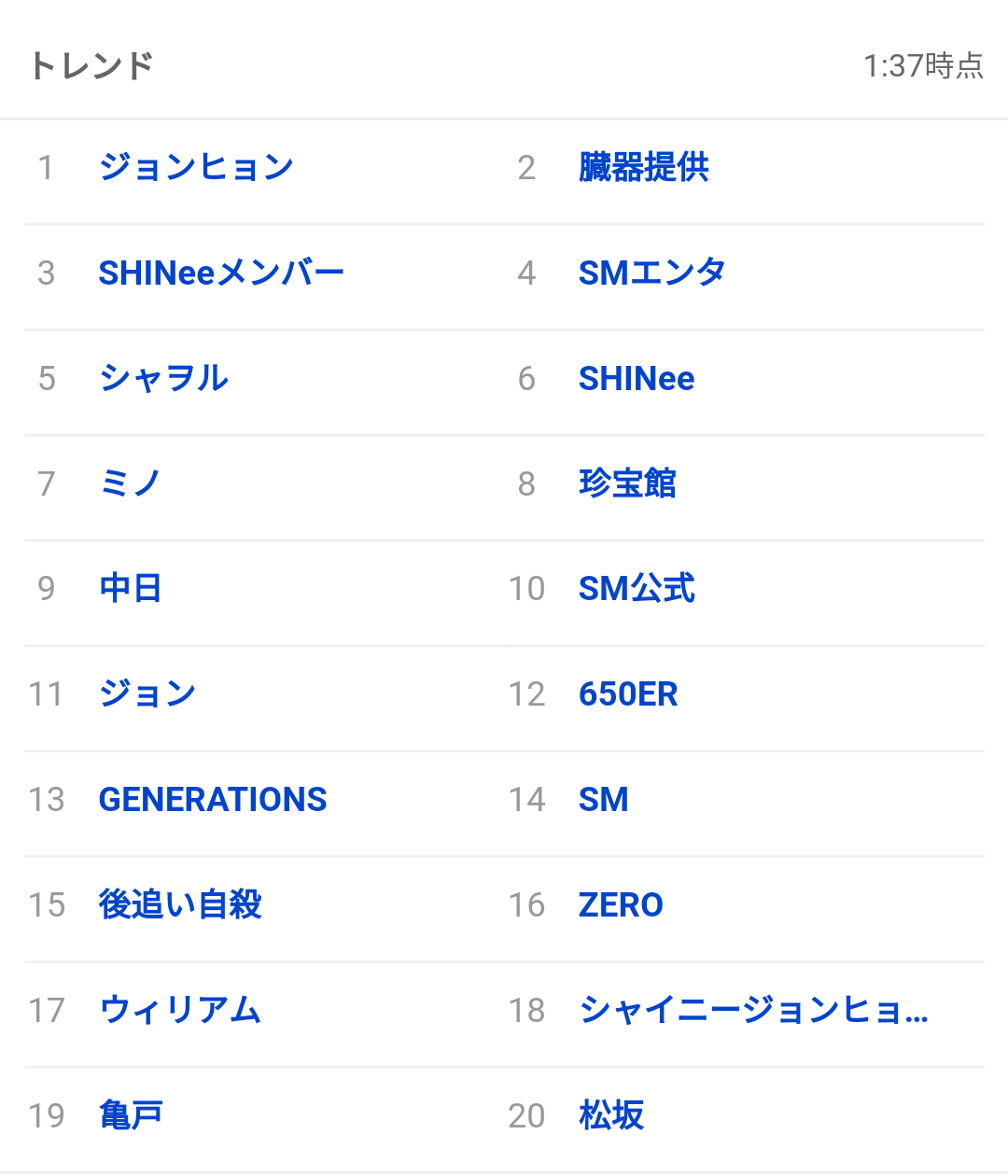Tap the シャヲル trending keyword
The height and width of the screenshot is (1176, 1008).
pyautogui.click(x=163, y=379)
